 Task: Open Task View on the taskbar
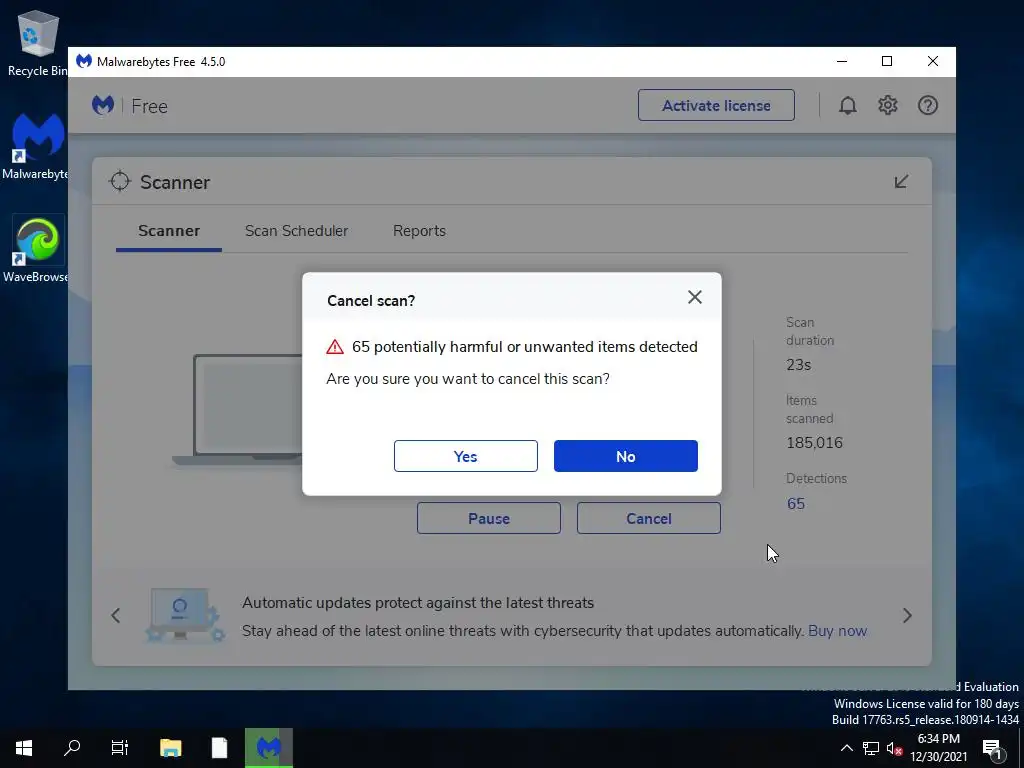[120, 748]
